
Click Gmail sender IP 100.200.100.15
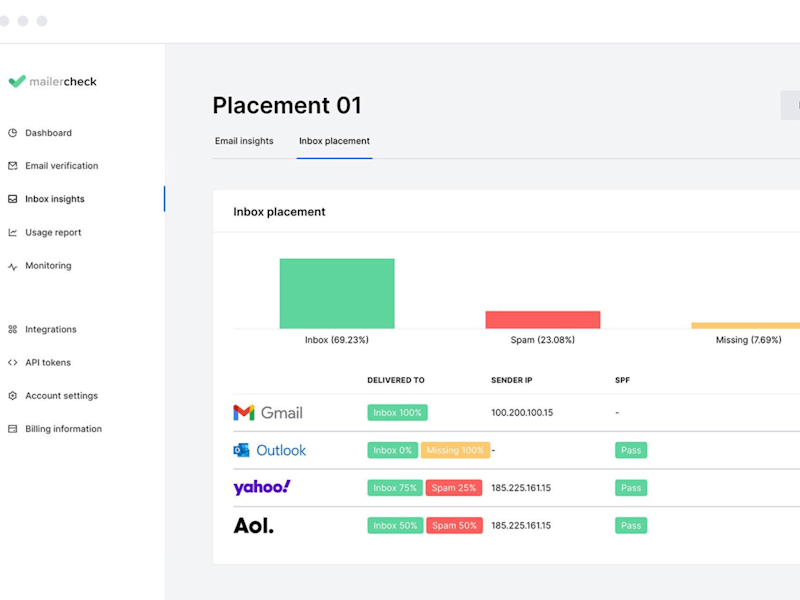522,412
